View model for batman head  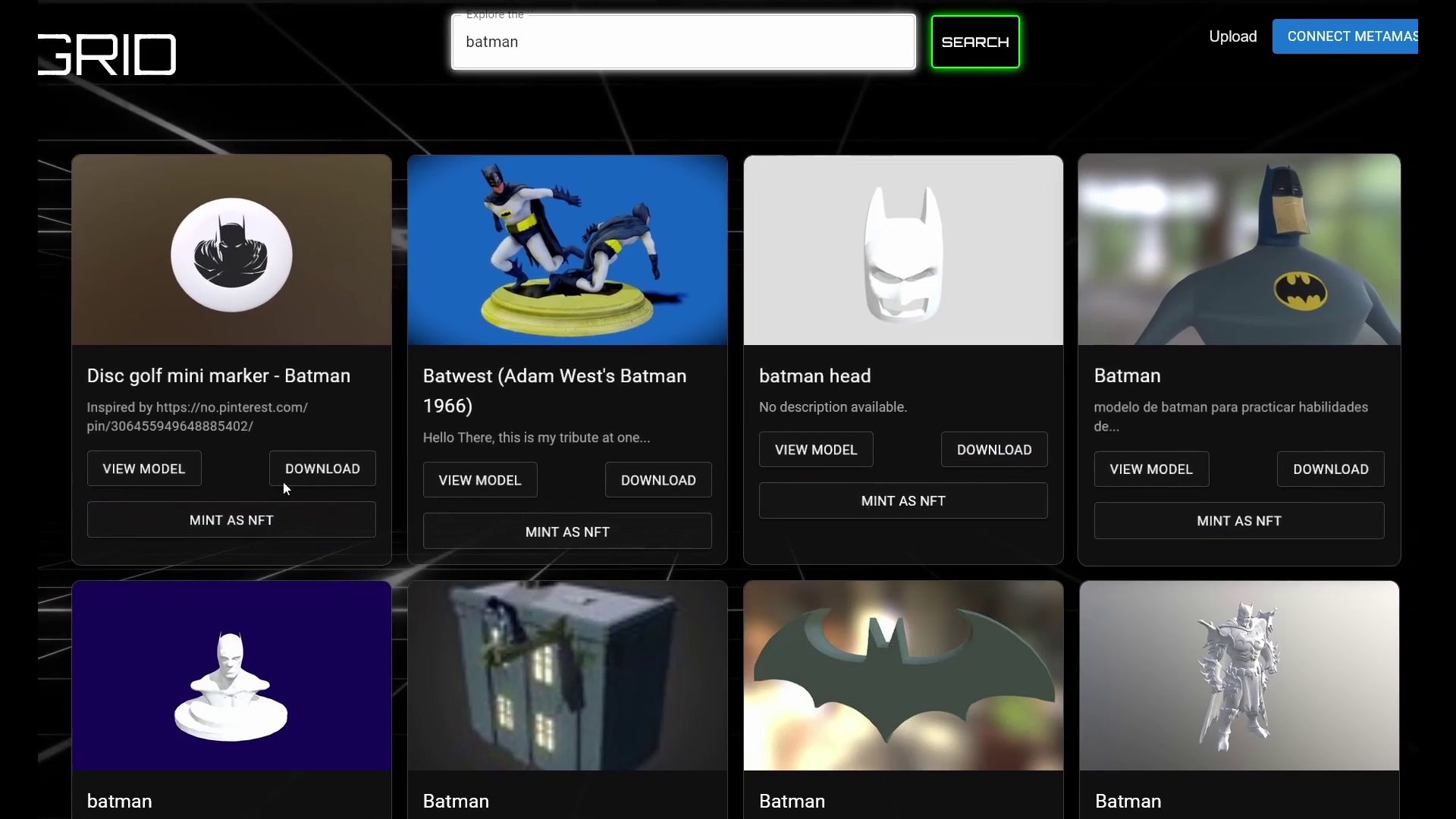(x=816, y=450)
